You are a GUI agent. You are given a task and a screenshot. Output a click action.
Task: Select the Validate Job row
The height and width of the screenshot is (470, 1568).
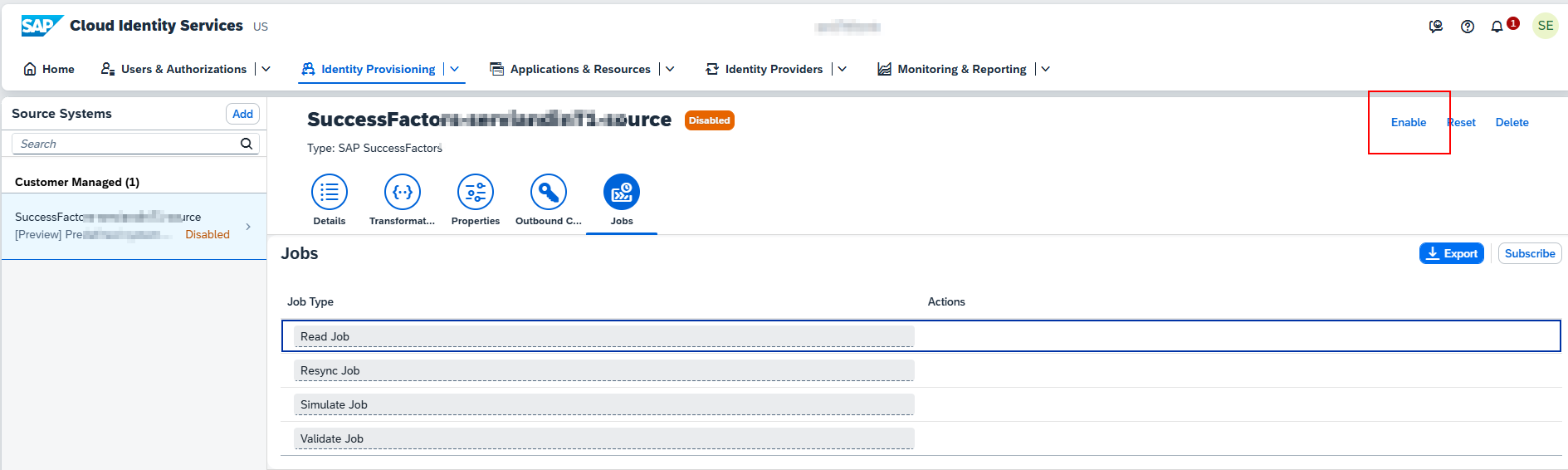pyautogui.click(x=921, y=438)
